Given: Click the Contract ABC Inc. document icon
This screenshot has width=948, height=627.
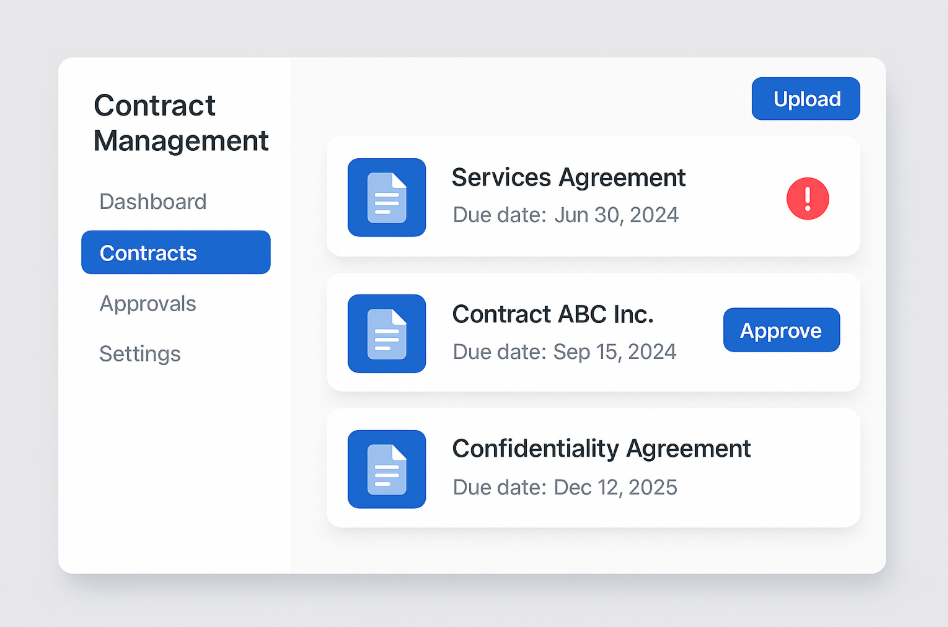Looking at the screenshot, I should [387, 333].
